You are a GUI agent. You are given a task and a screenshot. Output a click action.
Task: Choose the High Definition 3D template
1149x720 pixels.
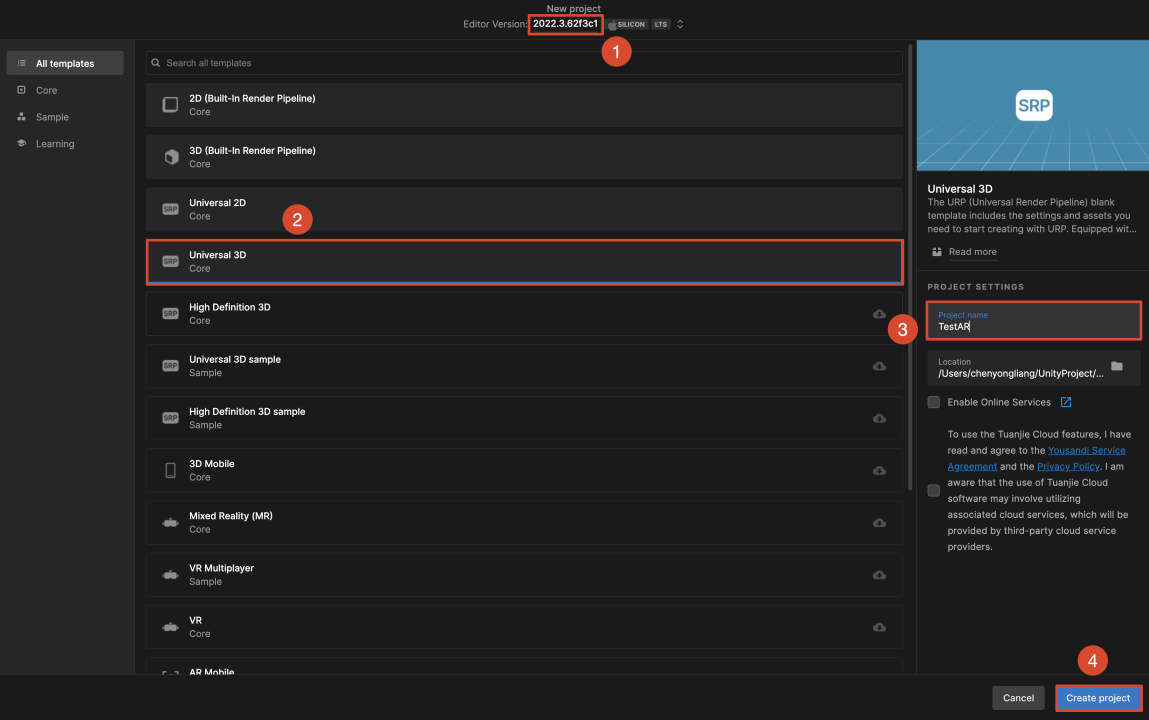pos(524,313)
